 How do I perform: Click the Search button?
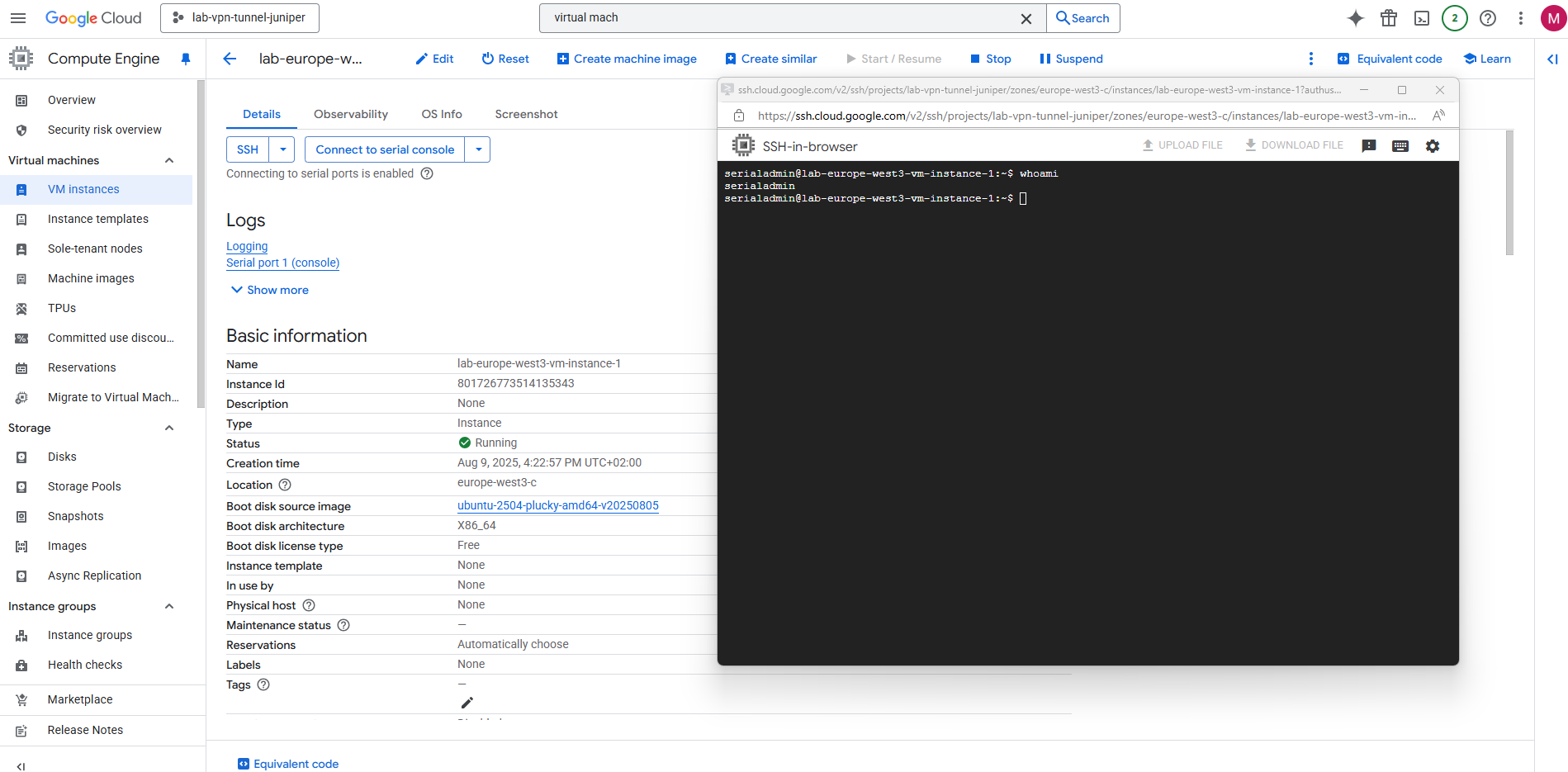coord(1083,18)
